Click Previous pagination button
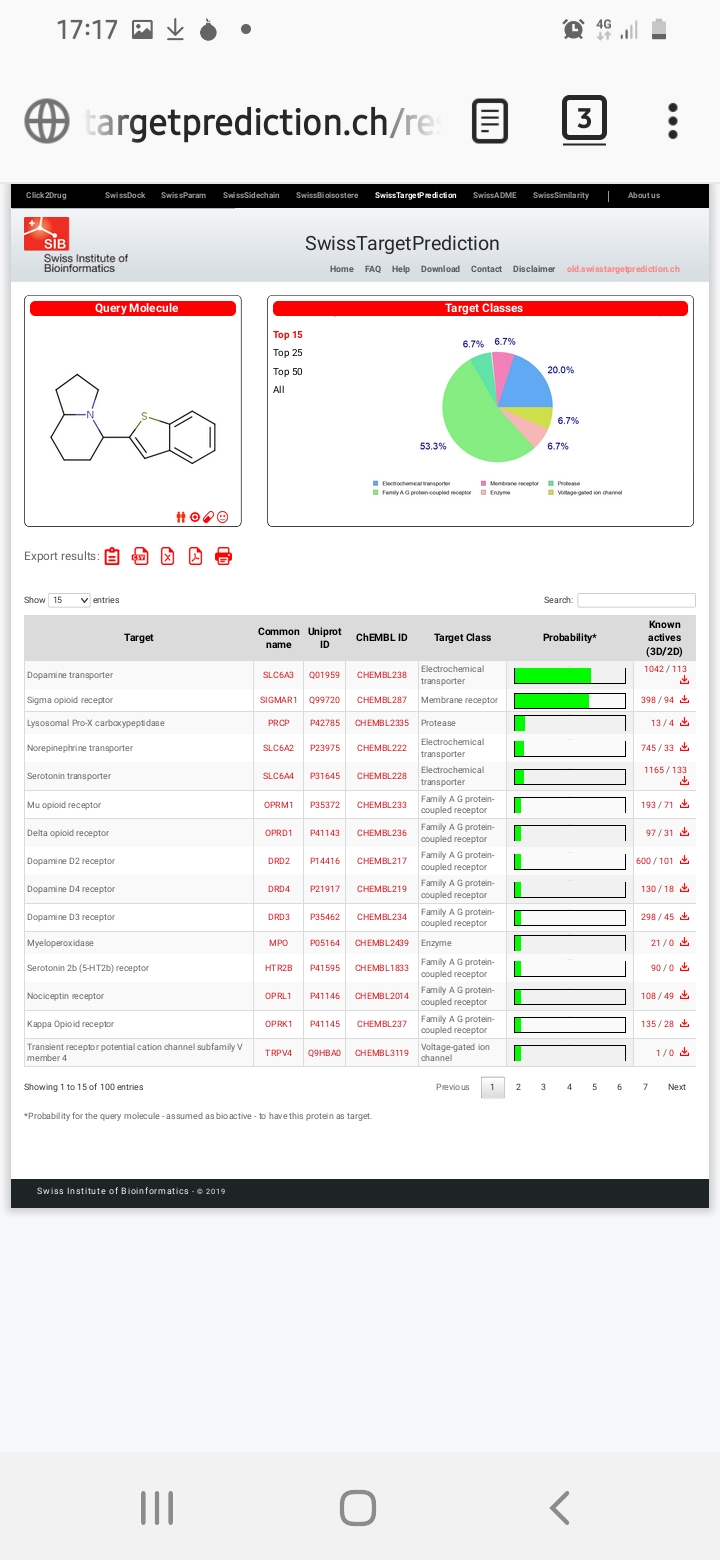Screen dimensions: 720x1560 coord(453,1087)
